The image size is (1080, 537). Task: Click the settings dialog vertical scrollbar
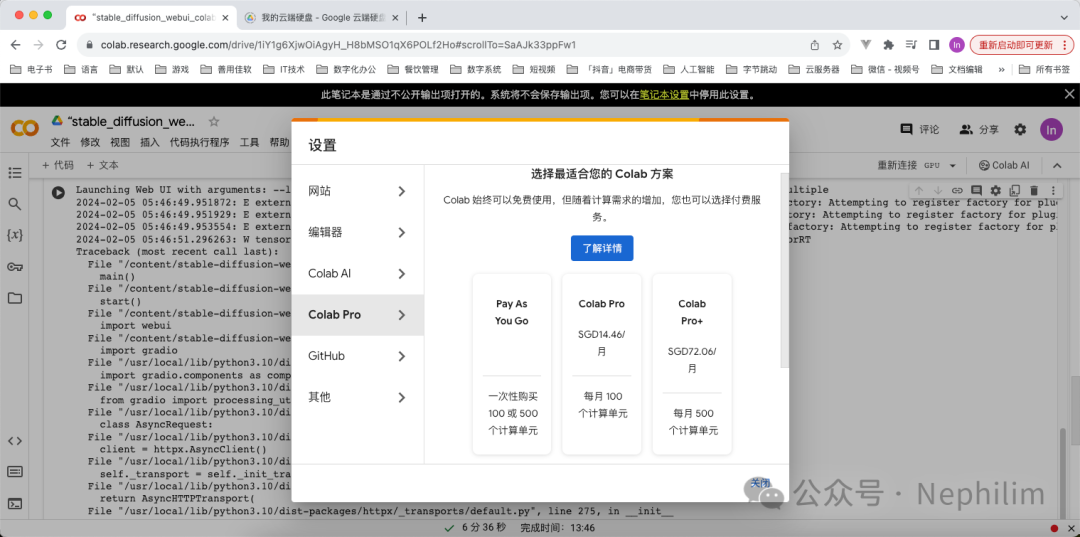point(784,271)
